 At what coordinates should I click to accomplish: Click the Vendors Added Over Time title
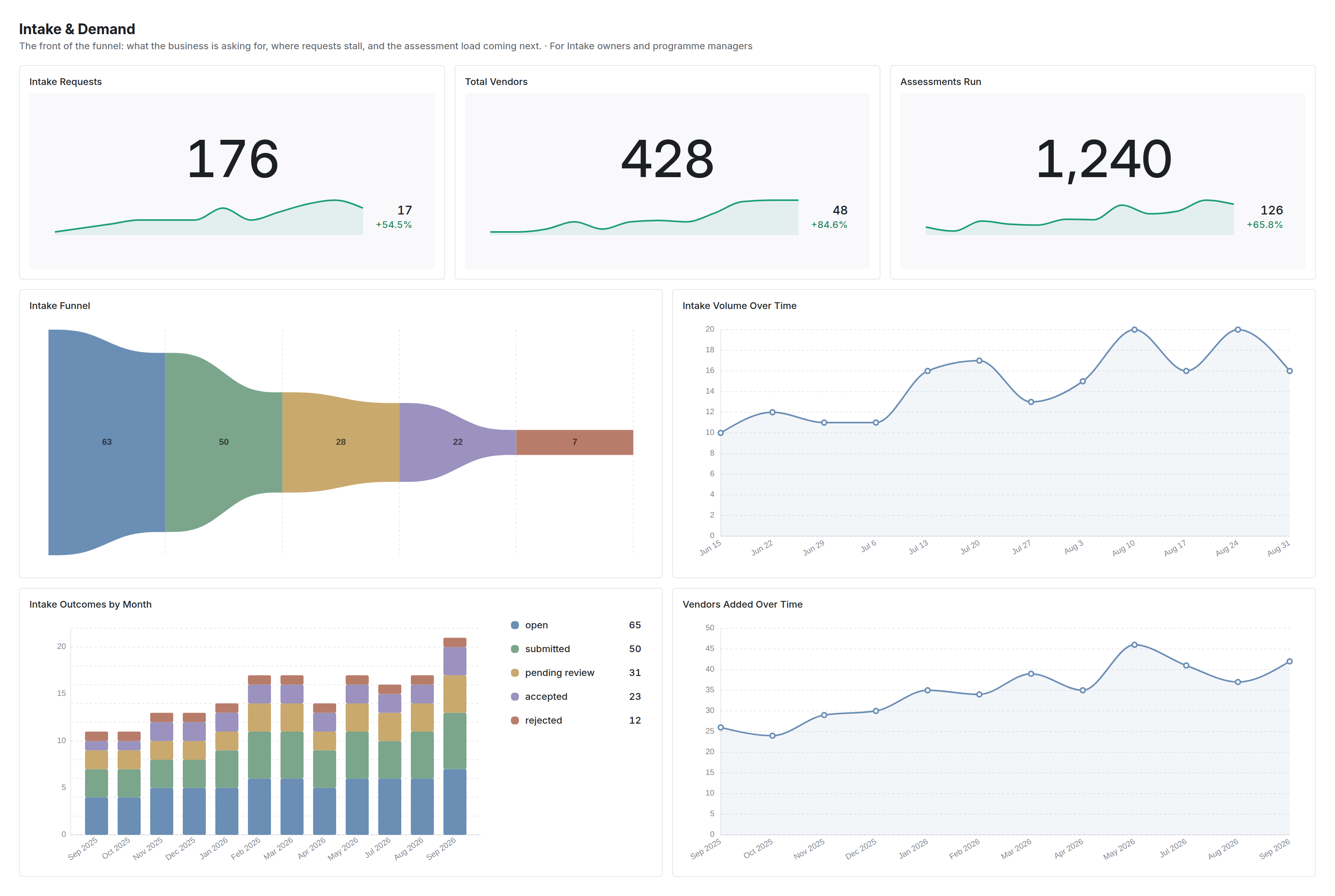pos(742,604)
